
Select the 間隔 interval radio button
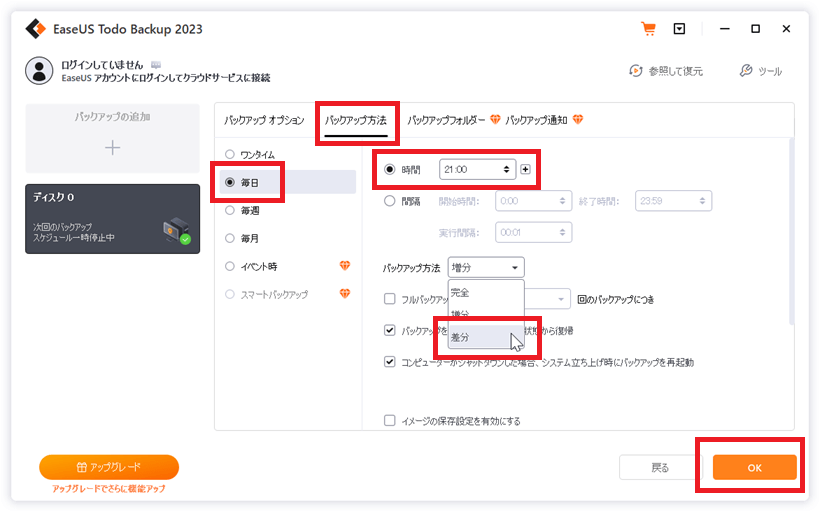(x=390, y=201)
